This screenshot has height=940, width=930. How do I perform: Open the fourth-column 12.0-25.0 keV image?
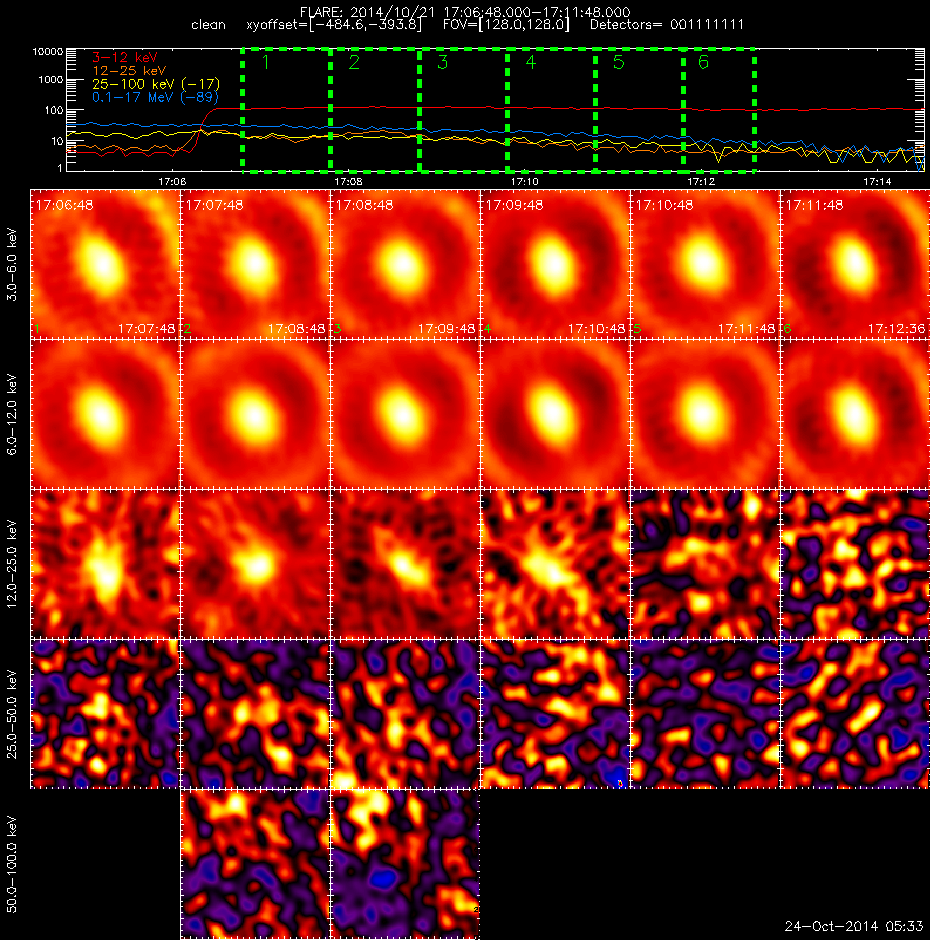tap(555, 564)
